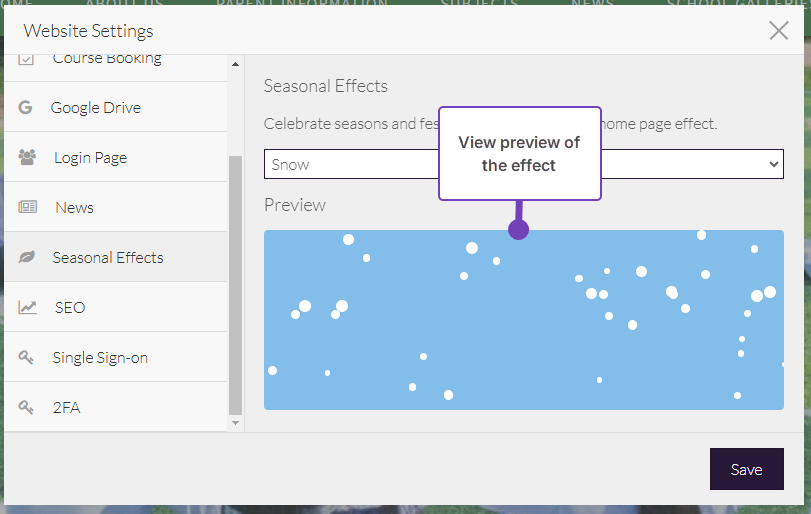The height and width of the screenshot is (514, 811).
Task: Open the Google Drive settings tab
Action: point(96,107)
